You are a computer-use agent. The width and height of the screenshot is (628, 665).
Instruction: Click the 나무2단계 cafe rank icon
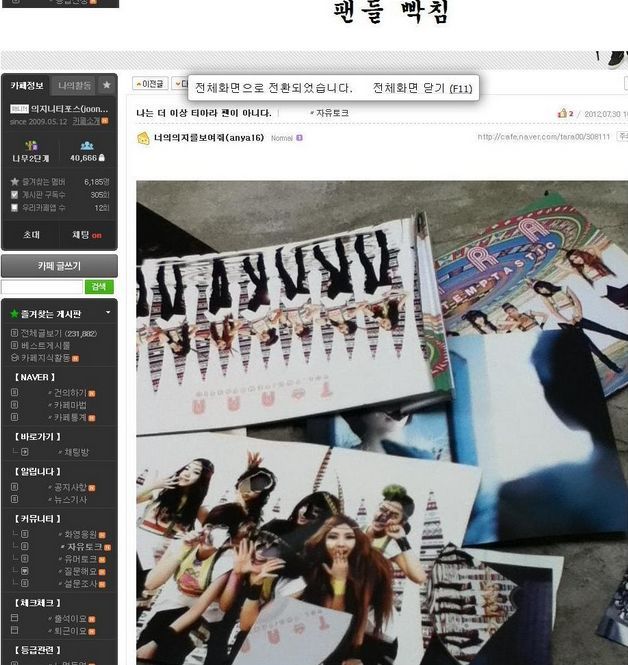tap(31, 146)
